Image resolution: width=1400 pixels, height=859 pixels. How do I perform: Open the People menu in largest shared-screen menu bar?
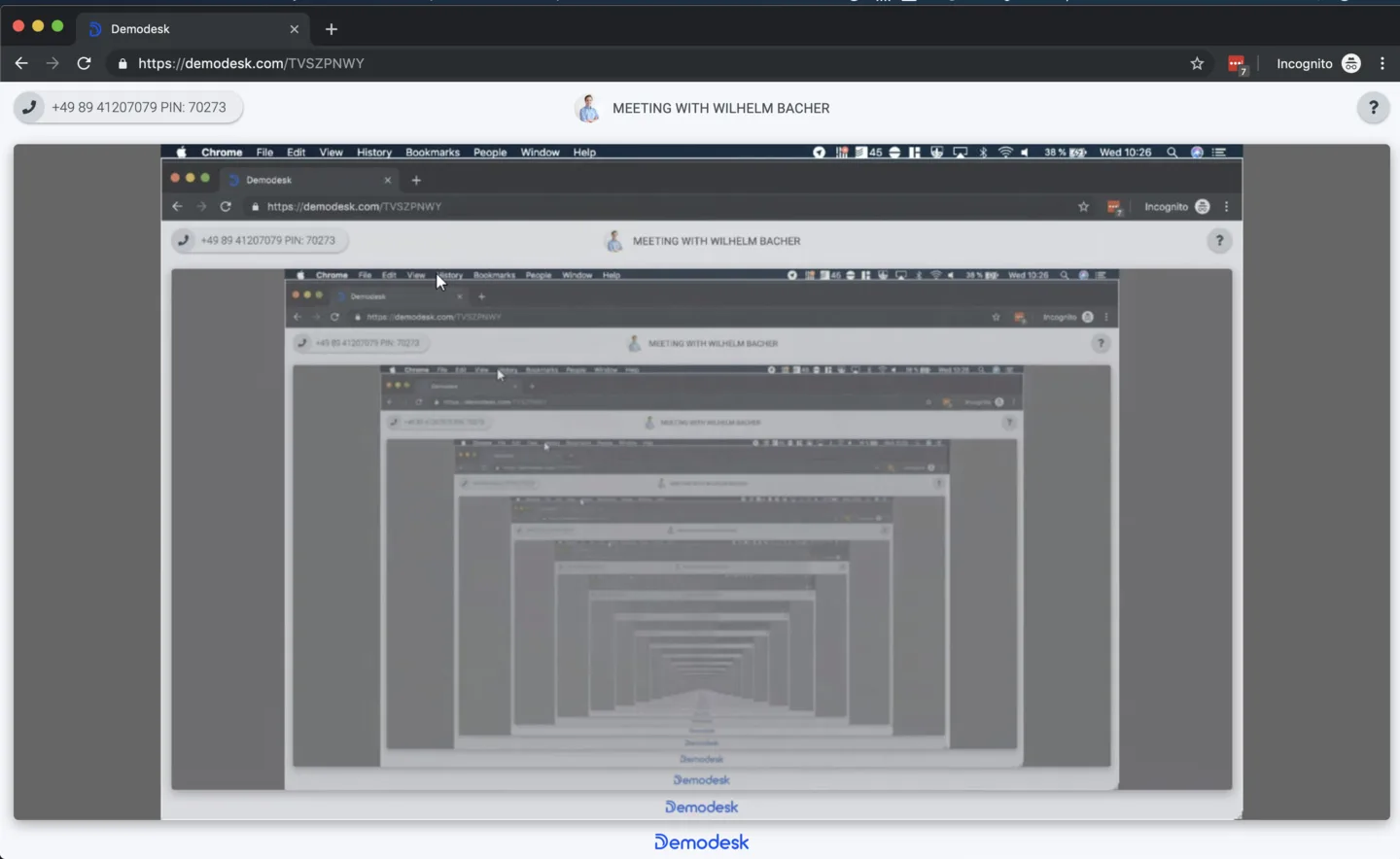(490, 153)
